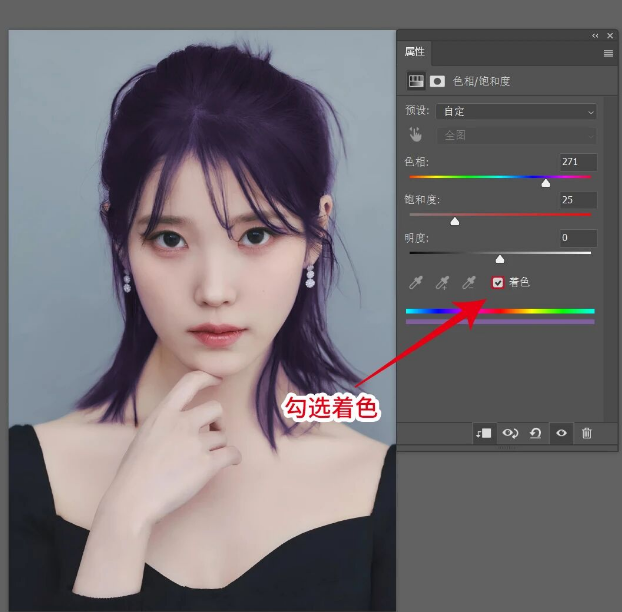Select the add-to-sample eyedropper
Viewport: 622px width, 612px height.
pyautogui.click(x=442, y=283)
